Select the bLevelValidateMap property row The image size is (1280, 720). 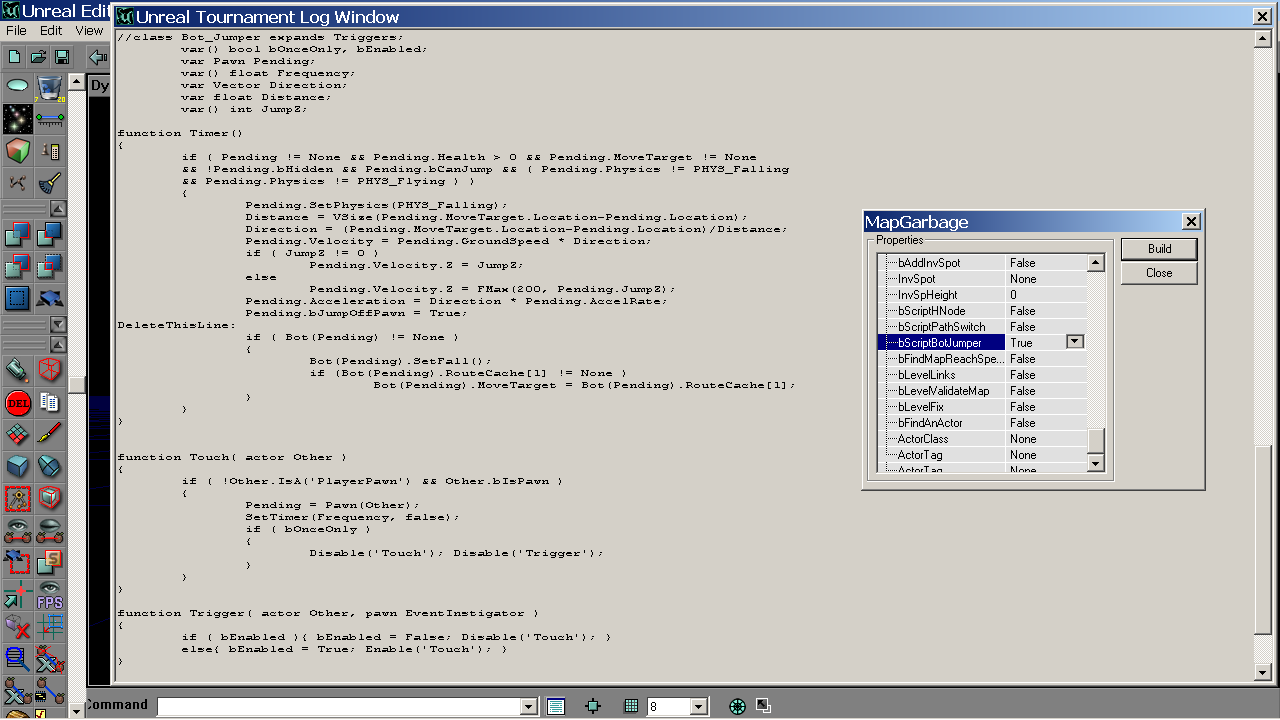pos(982,391)
